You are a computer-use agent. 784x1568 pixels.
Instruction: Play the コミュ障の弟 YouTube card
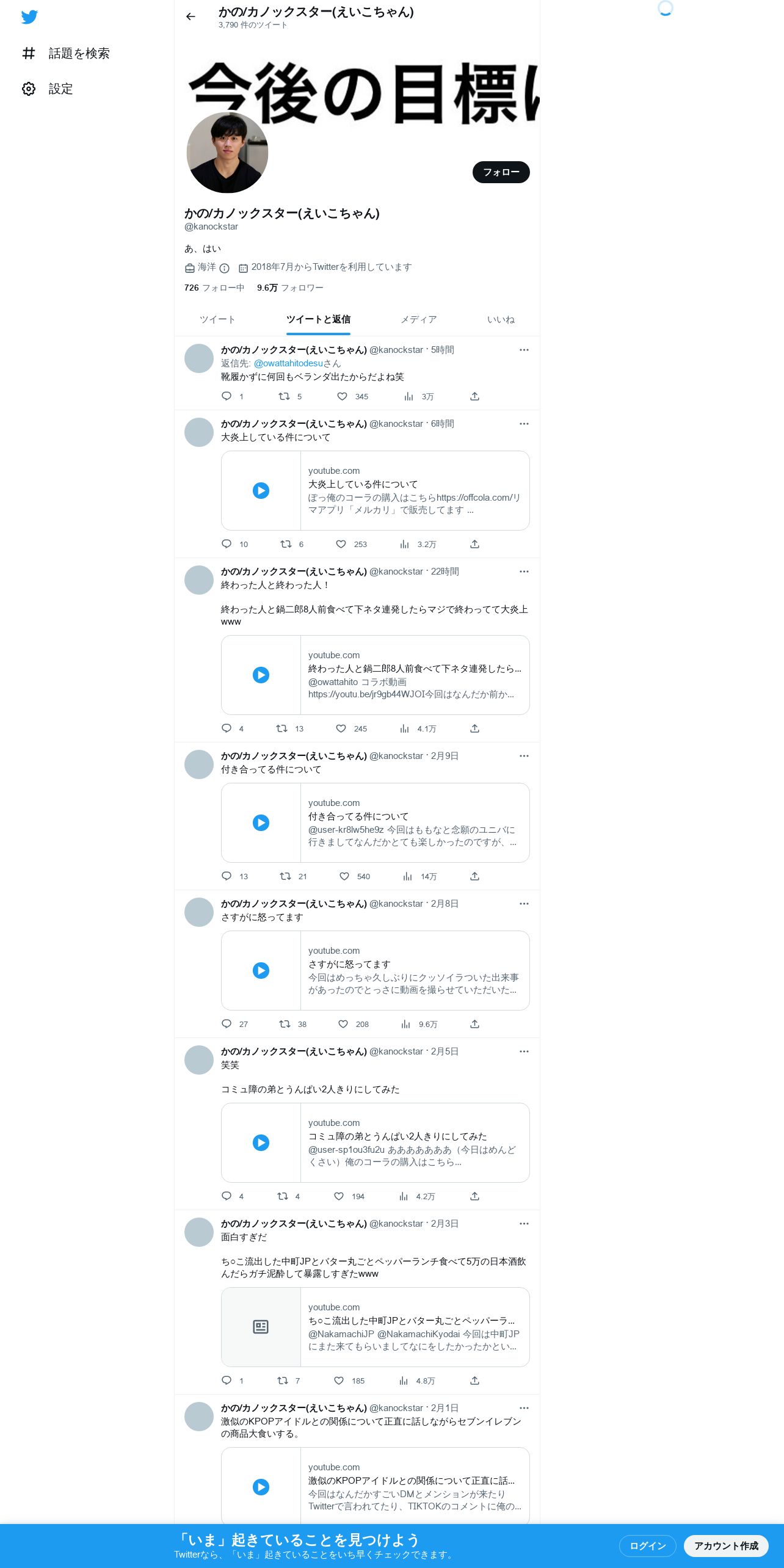point(261,1142)
